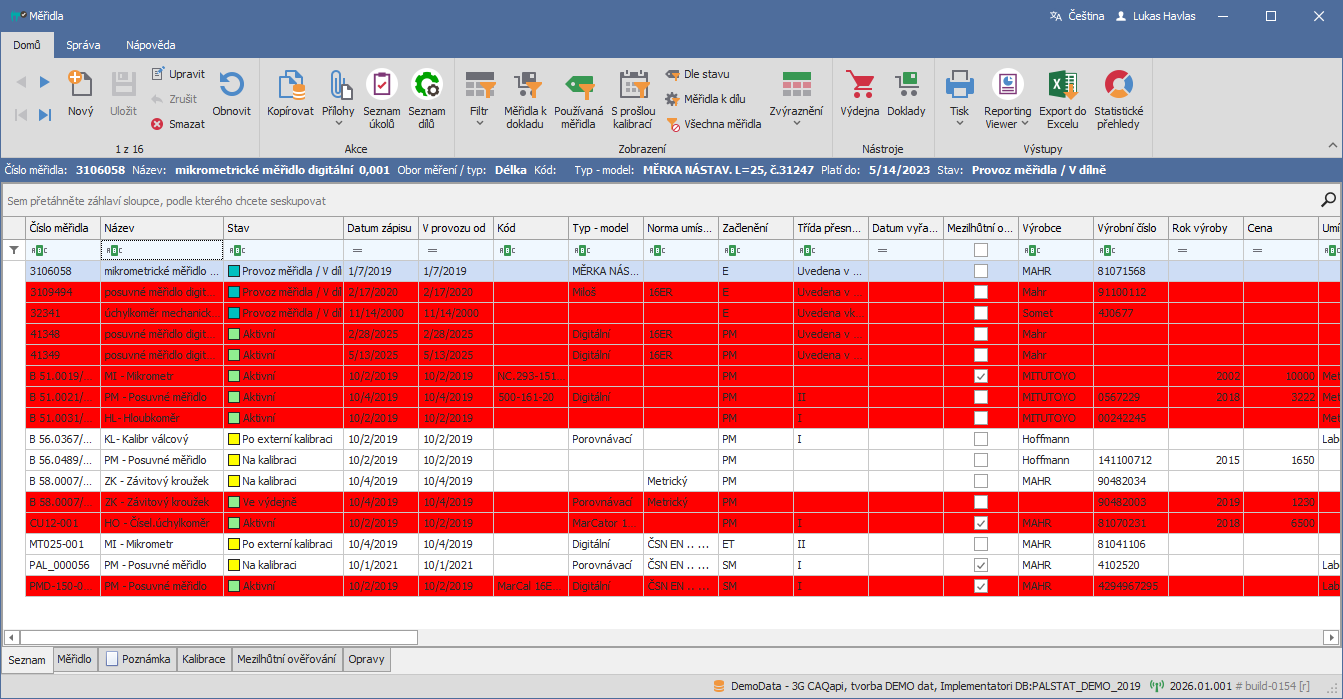
Task: Change language via Čeština button
Action: pos(1077,16)
